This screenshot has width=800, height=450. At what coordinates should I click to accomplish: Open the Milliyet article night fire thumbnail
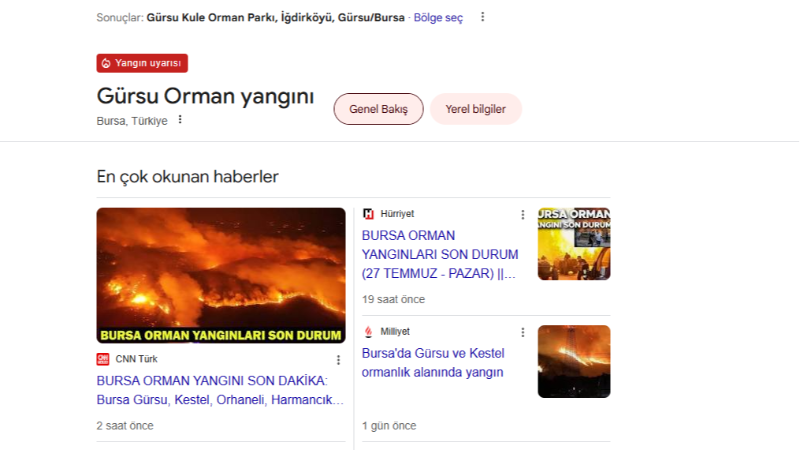(x=574, y=362)
